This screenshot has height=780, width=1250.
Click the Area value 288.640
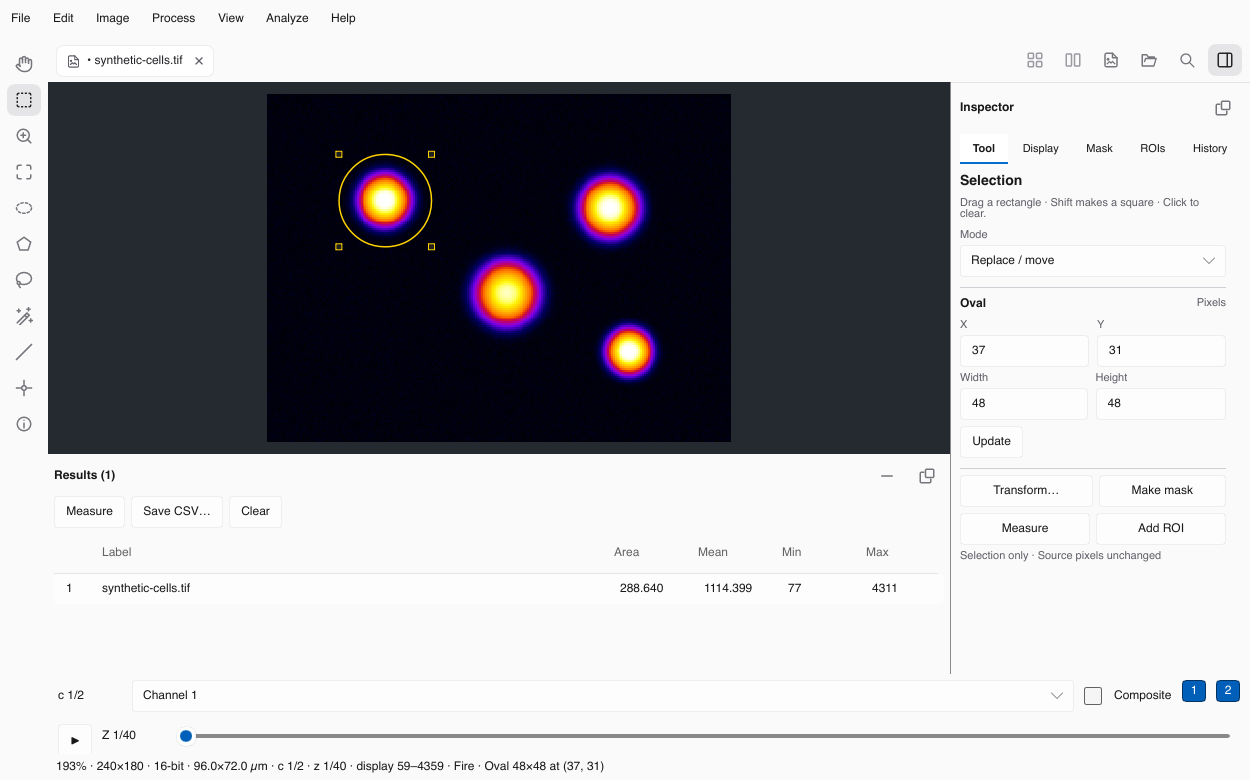tap(641, 588)
